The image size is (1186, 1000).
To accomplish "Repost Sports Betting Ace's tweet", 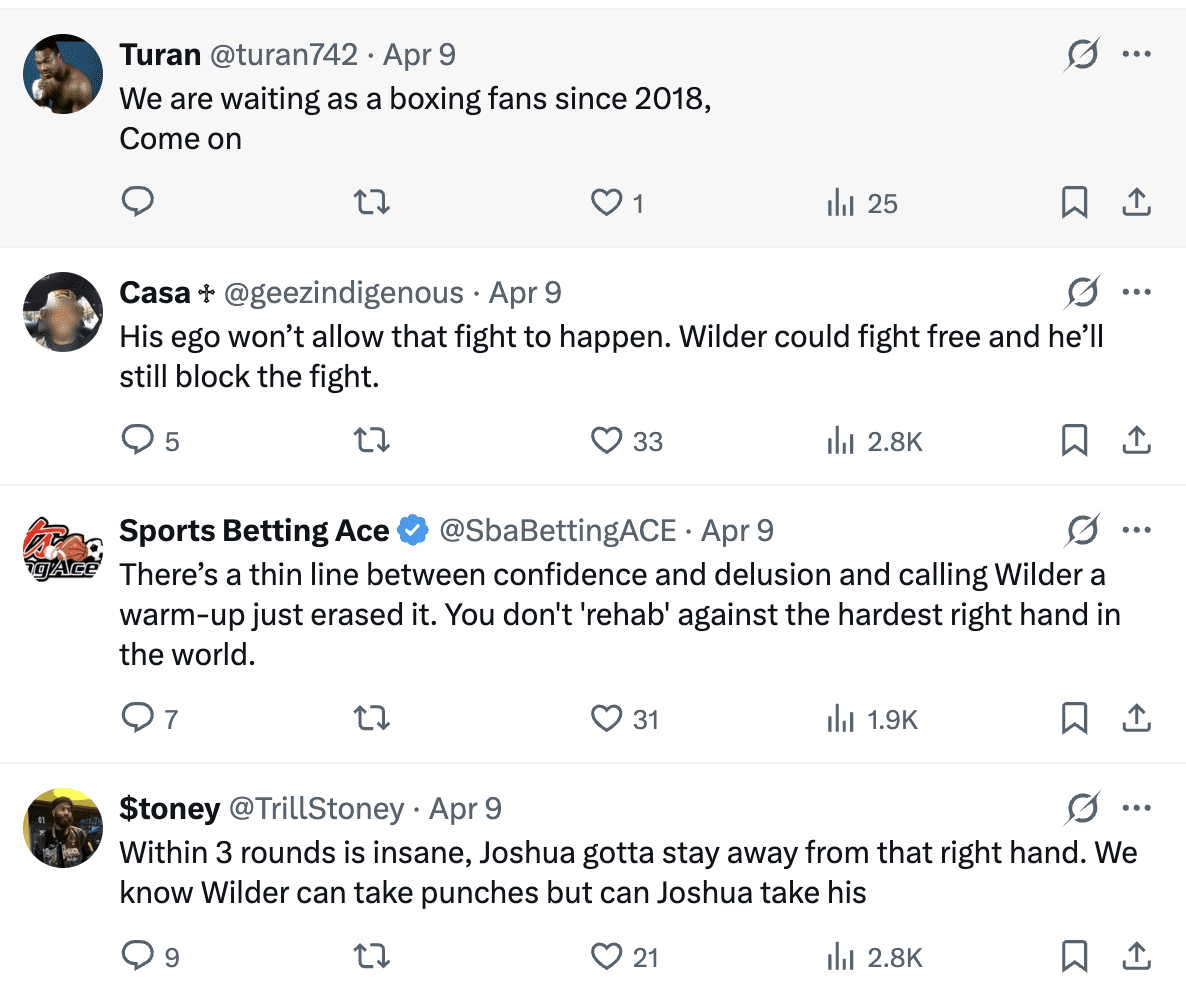I will pyautogui.click(x=372, y=719).
